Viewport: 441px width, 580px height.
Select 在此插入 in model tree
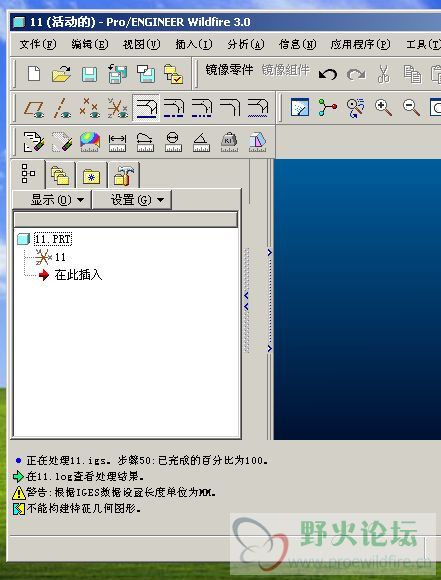click(x=78, y=274)
